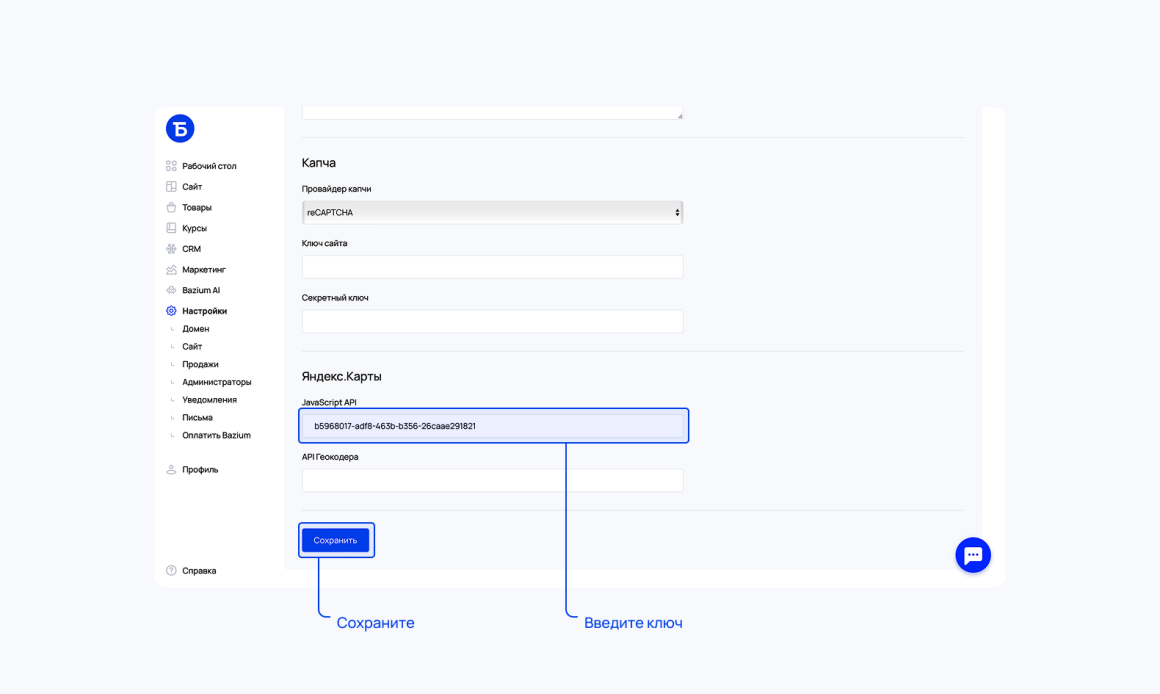The image size is (1160, 694).
Task: Open the Провайдер капчи reCAPTCHA dropdown
Action: point(492,212)
